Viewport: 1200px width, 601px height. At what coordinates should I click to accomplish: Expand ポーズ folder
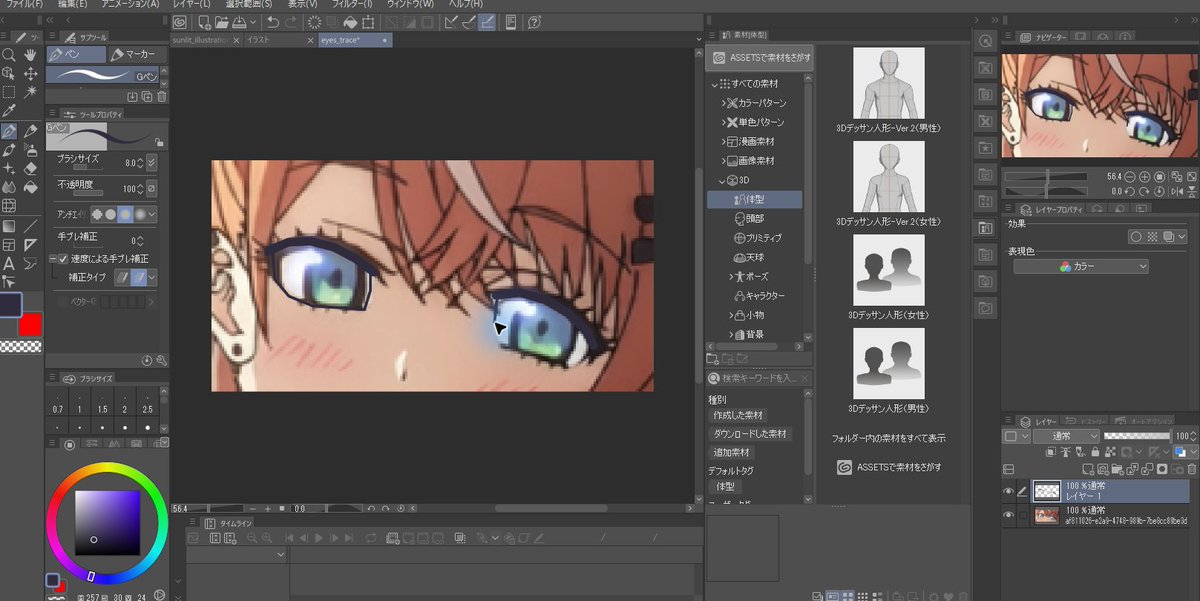tap(733, 276)
